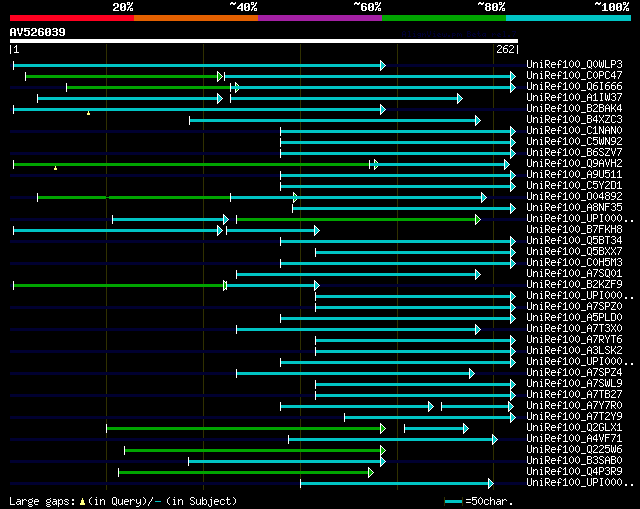Choose the UniRef100_Q5BXX7 label
This screenshot has height=509, width=640.
pyautogui.click(x=574, y=252)
